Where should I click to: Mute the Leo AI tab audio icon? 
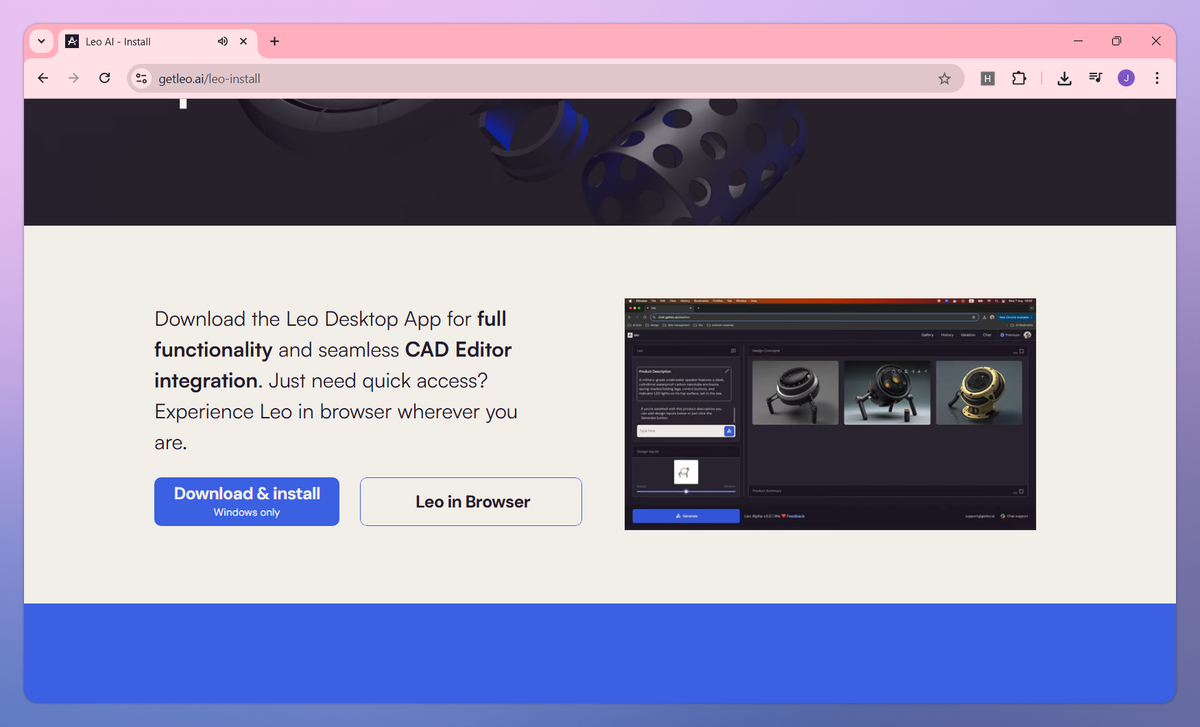(222, 41)
